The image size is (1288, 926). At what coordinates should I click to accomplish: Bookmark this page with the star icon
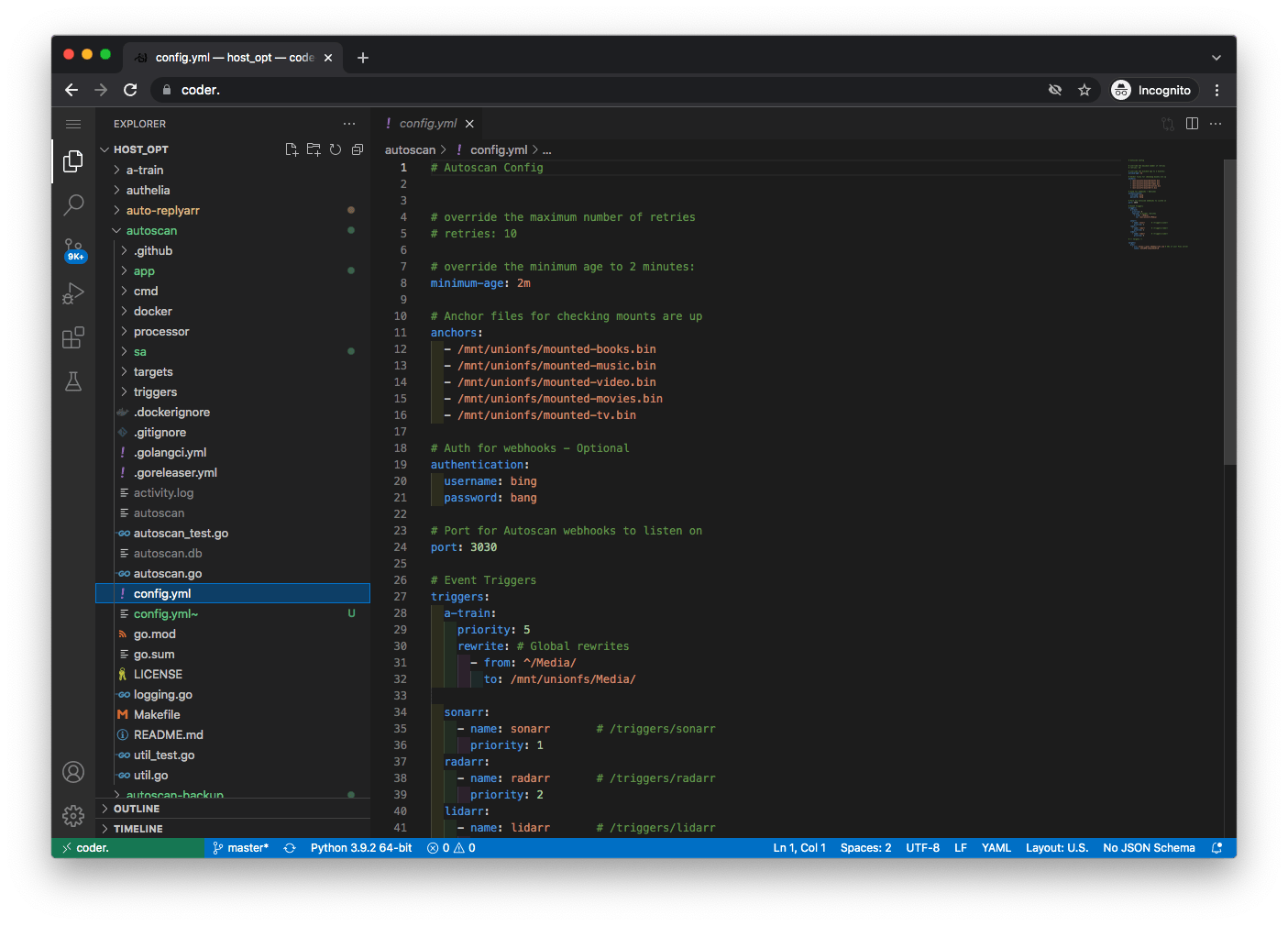[x=1084, y=90]
